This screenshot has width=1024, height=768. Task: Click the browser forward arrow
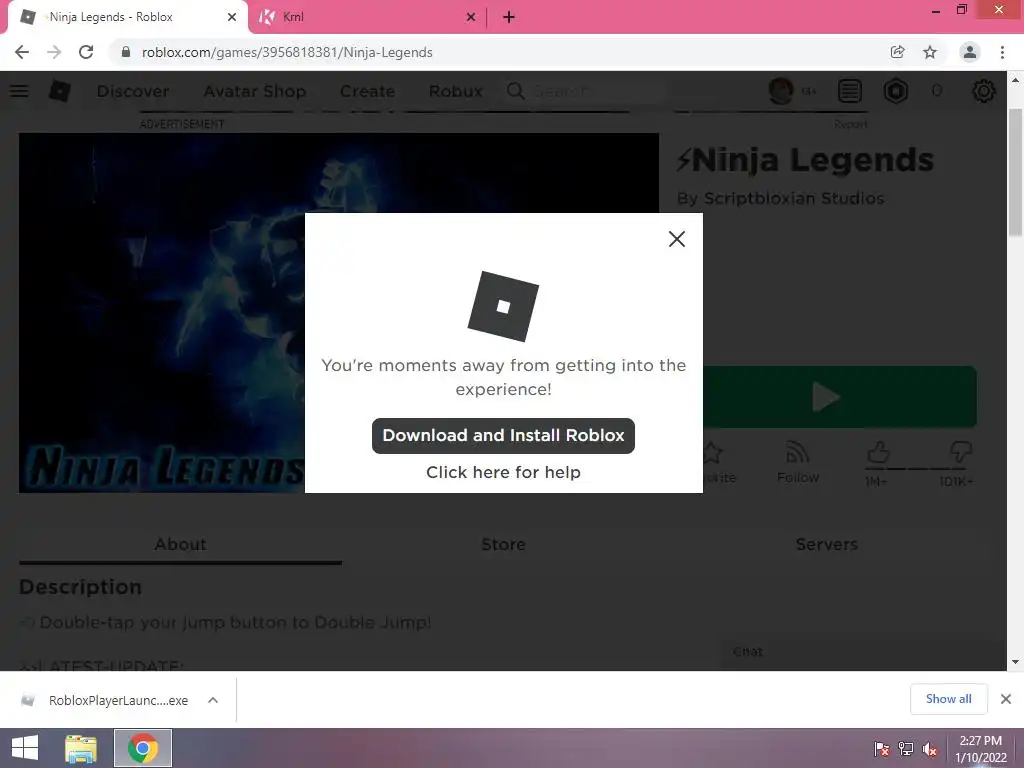54,52
